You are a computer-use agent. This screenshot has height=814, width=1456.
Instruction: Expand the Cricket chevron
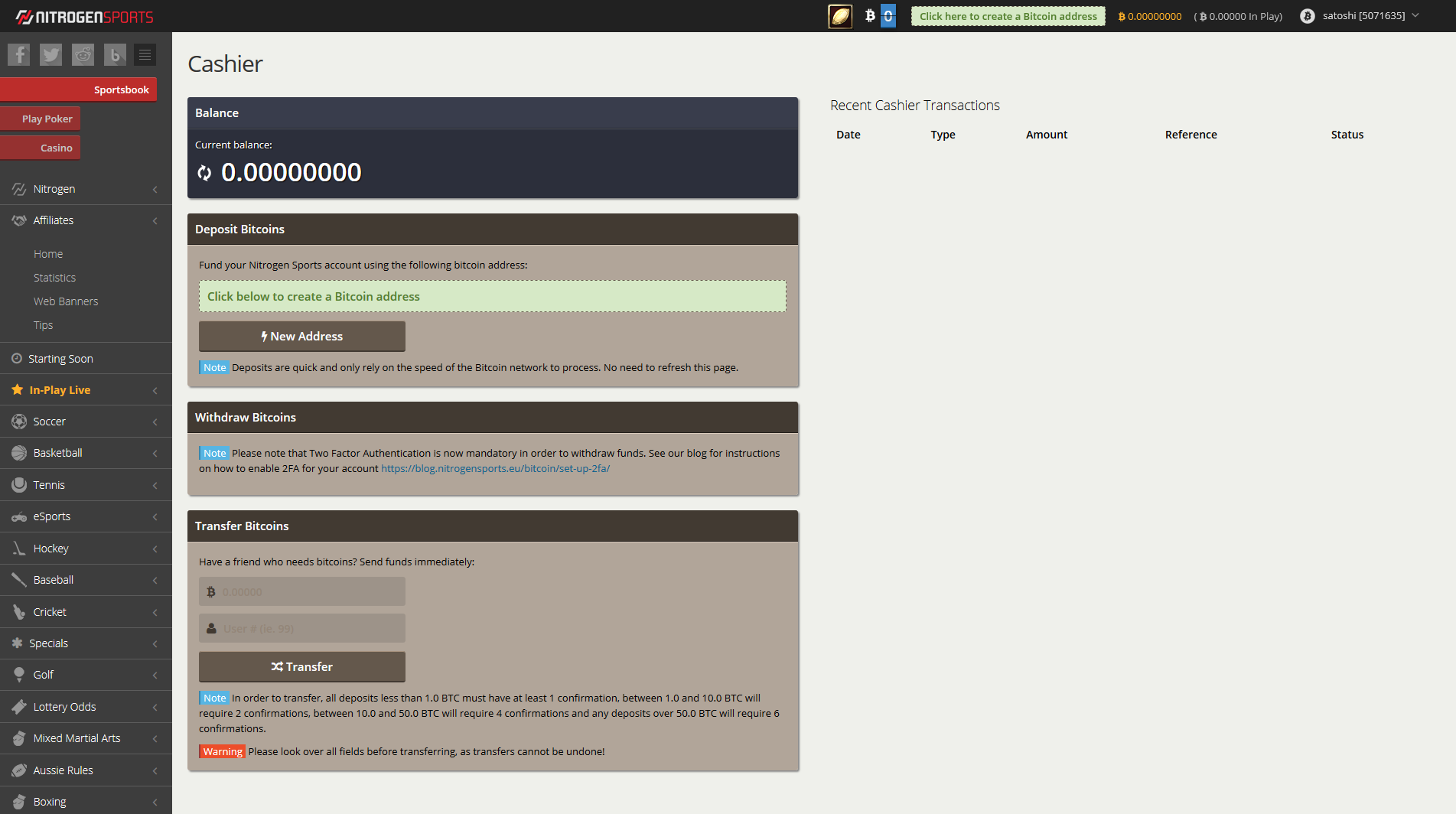pyautogui.click(x=155, y=612)
